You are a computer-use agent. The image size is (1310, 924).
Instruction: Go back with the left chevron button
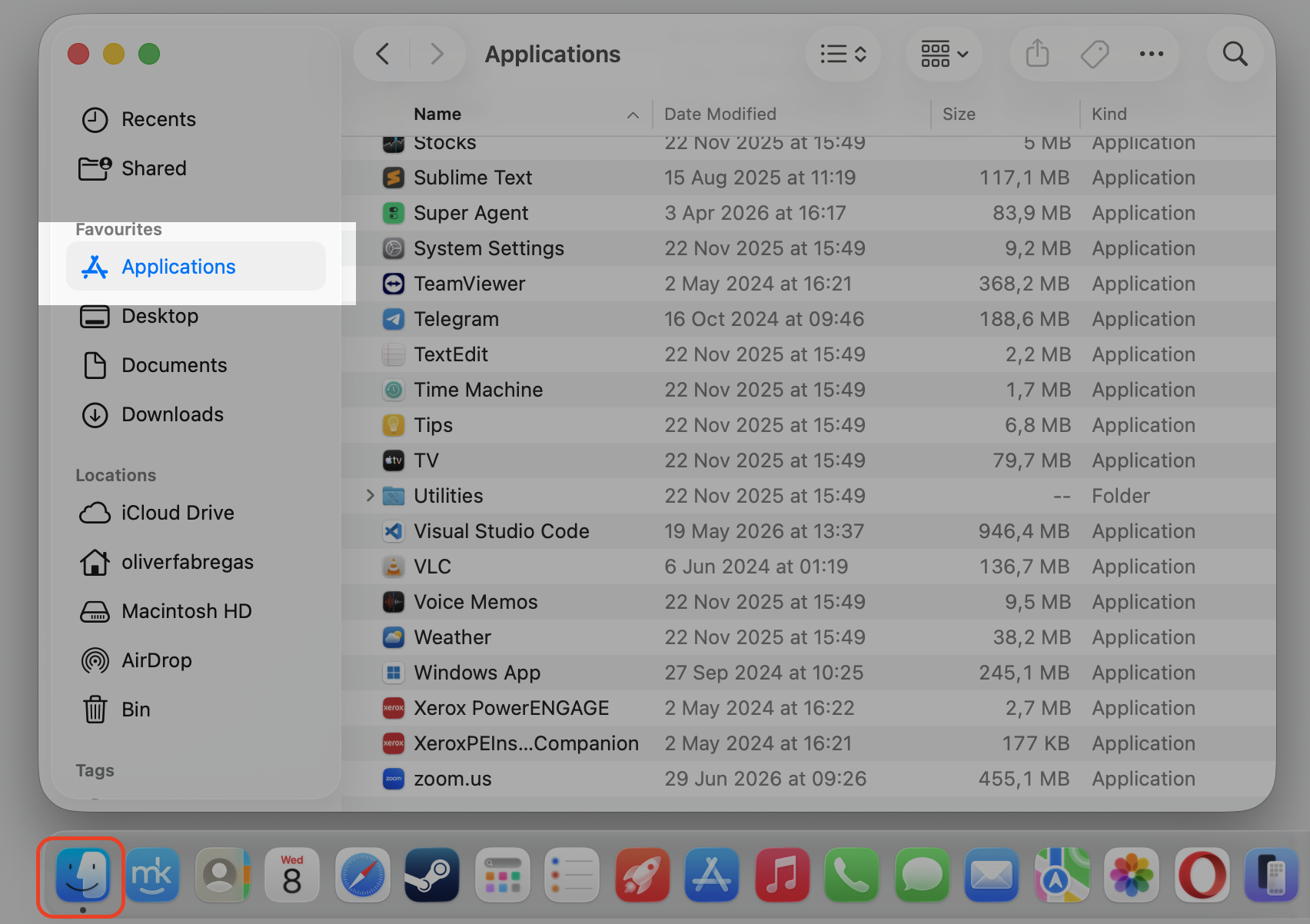click(382, 54)
